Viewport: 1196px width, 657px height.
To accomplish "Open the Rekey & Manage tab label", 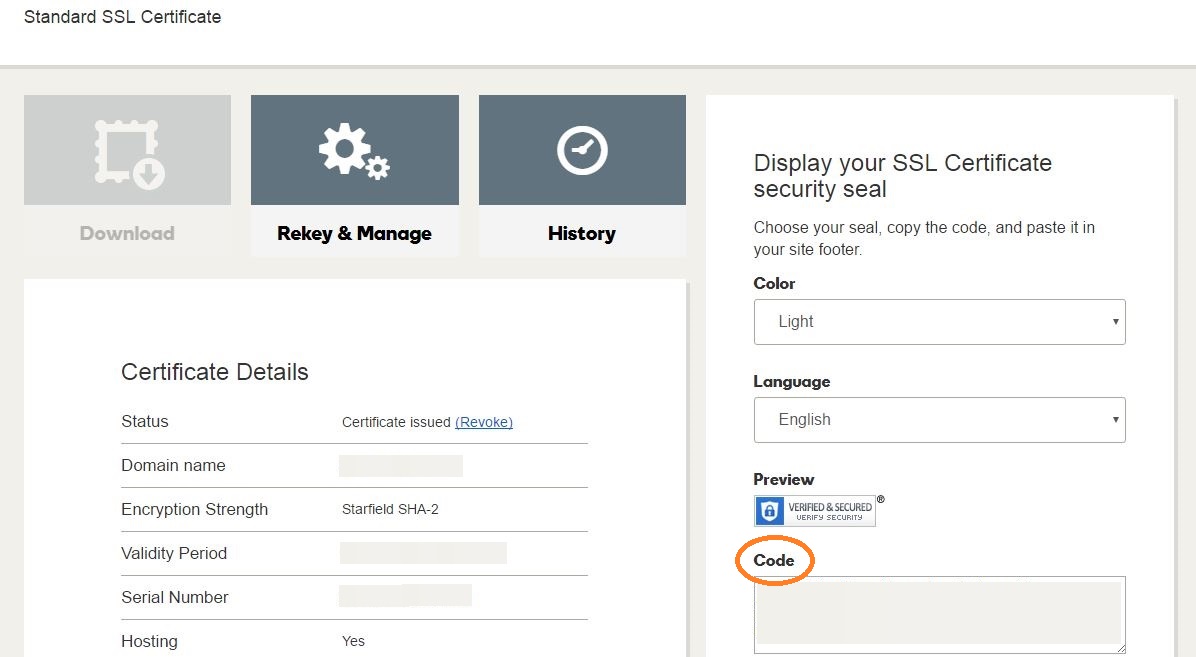I will [x=354, y=233].
